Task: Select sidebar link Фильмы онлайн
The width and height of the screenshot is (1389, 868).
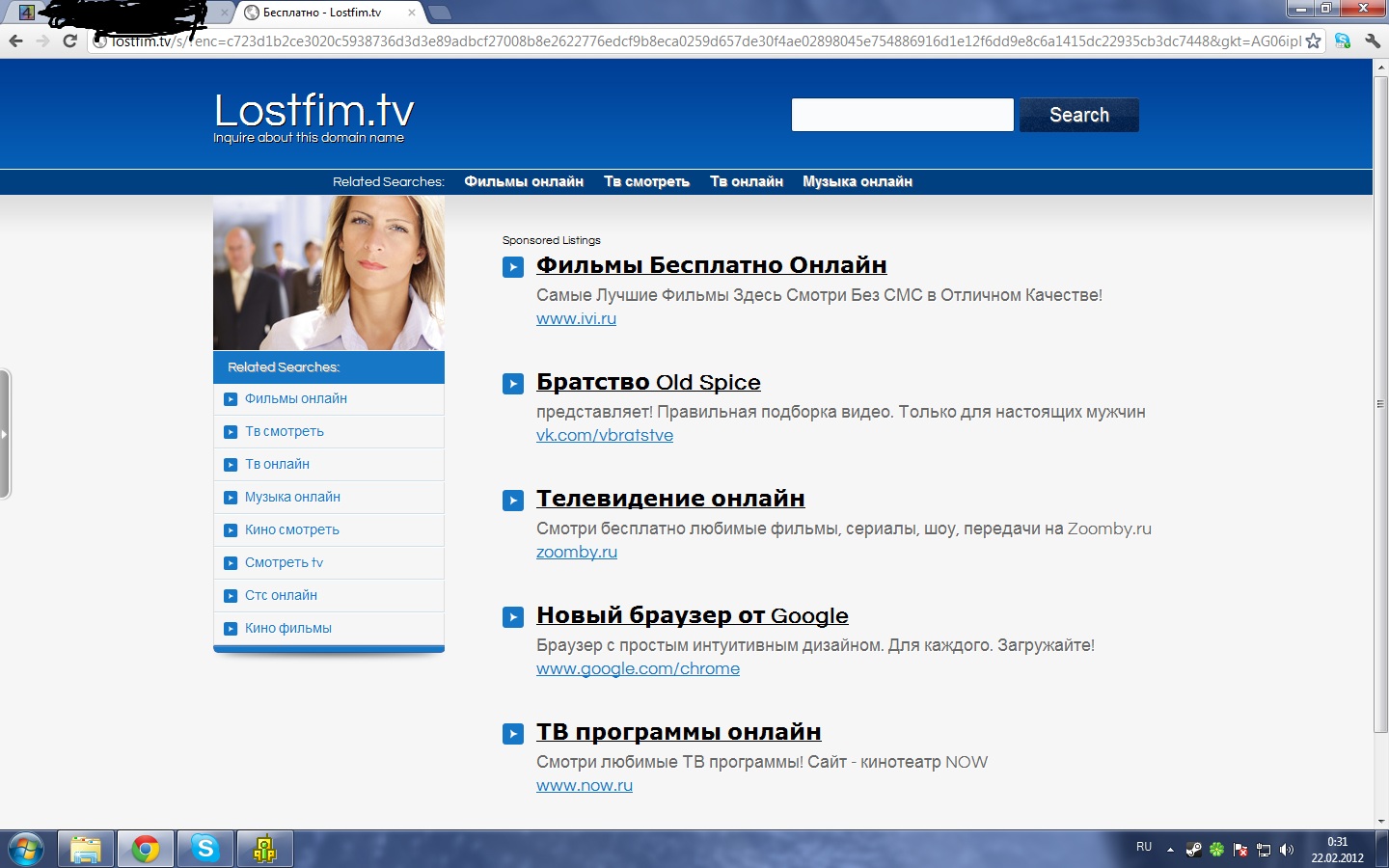Action: click(x=296, y=398)
